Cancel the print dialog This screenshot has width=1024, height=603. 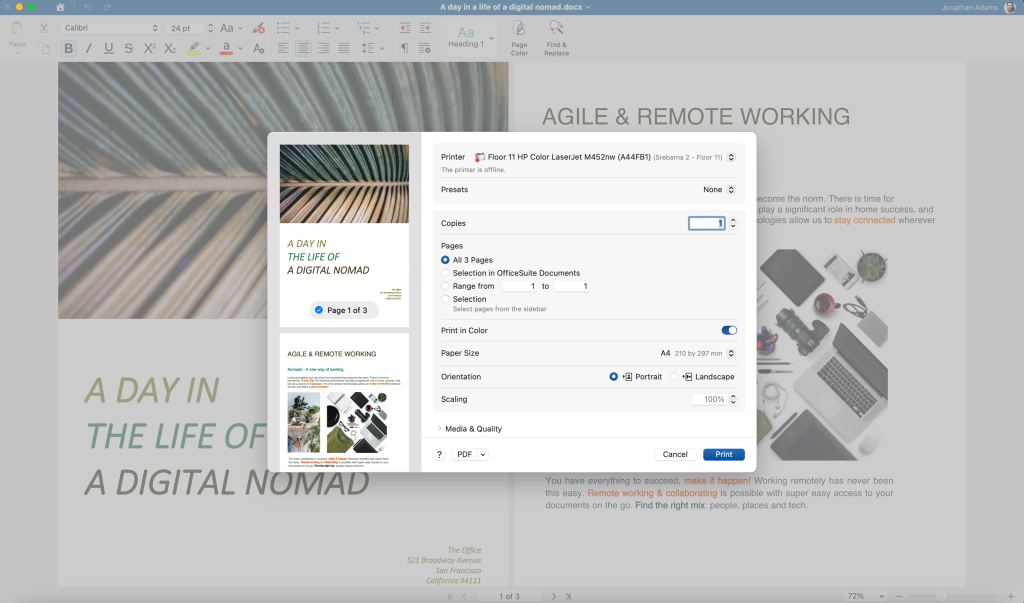pos(675,454)
